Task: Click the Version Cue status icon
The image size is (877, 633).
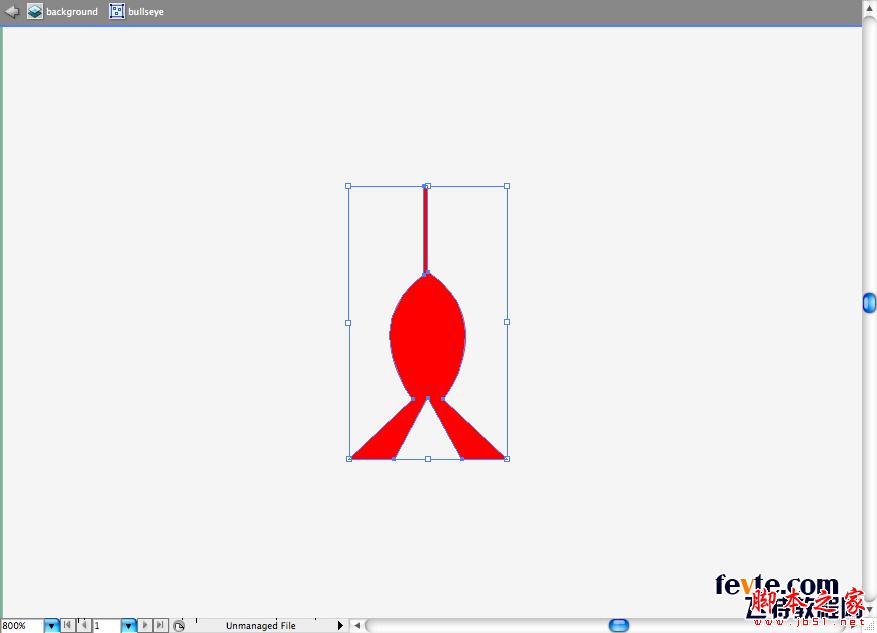Action: coord(178,626)
